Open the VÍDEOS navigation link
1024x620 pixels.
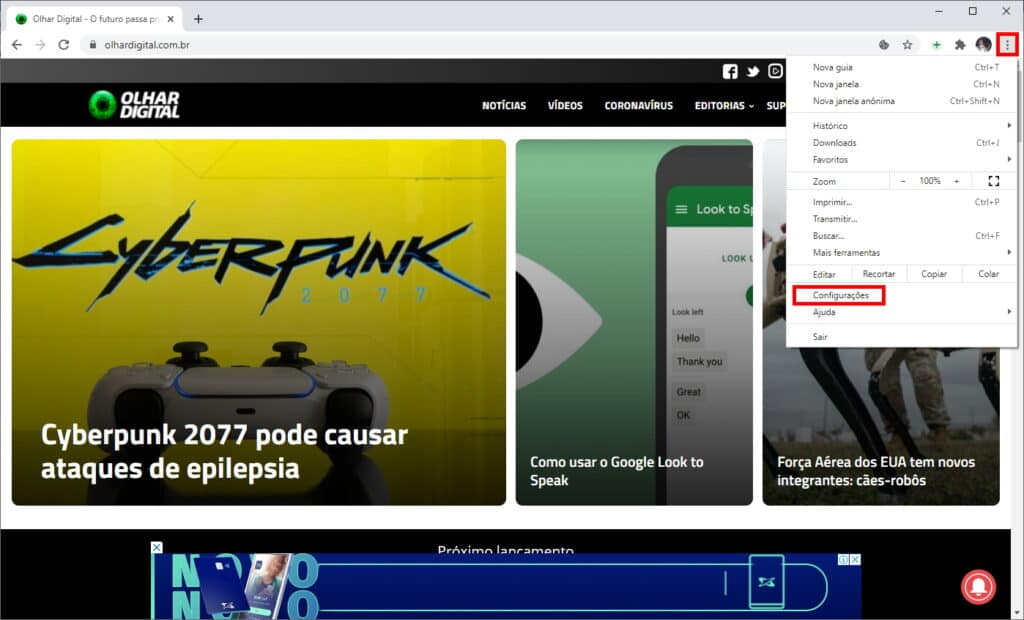565,105
